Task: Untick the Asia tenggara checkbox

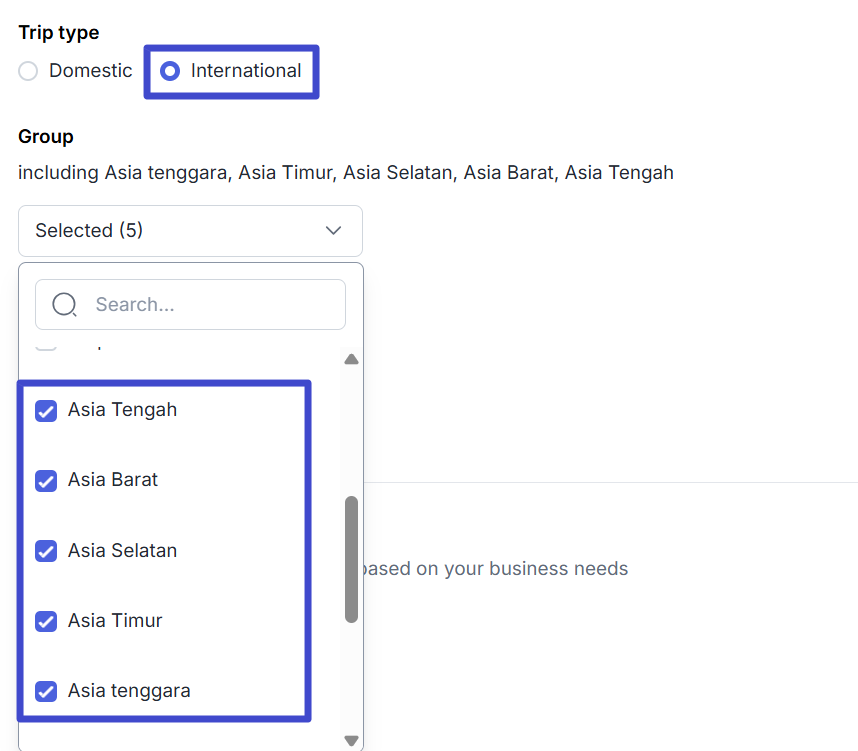Action: coord(46,691)
